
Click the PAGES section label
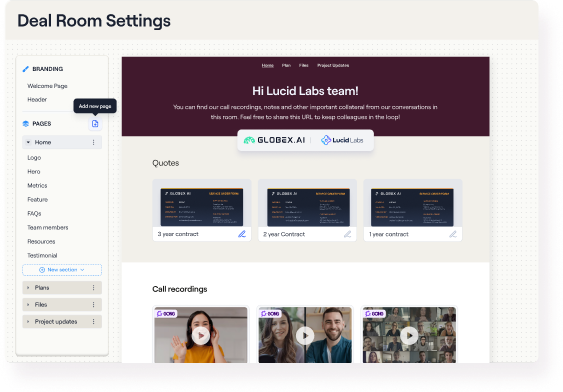tap(42, 123)
